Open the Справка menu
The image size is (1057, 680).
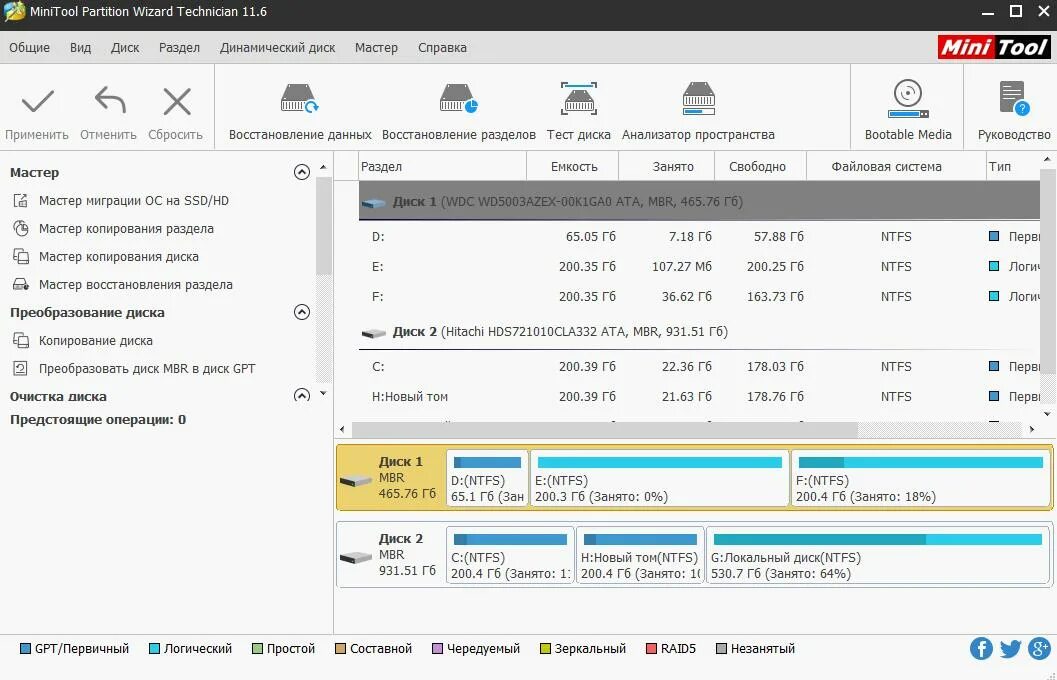[x=442, y=48]
